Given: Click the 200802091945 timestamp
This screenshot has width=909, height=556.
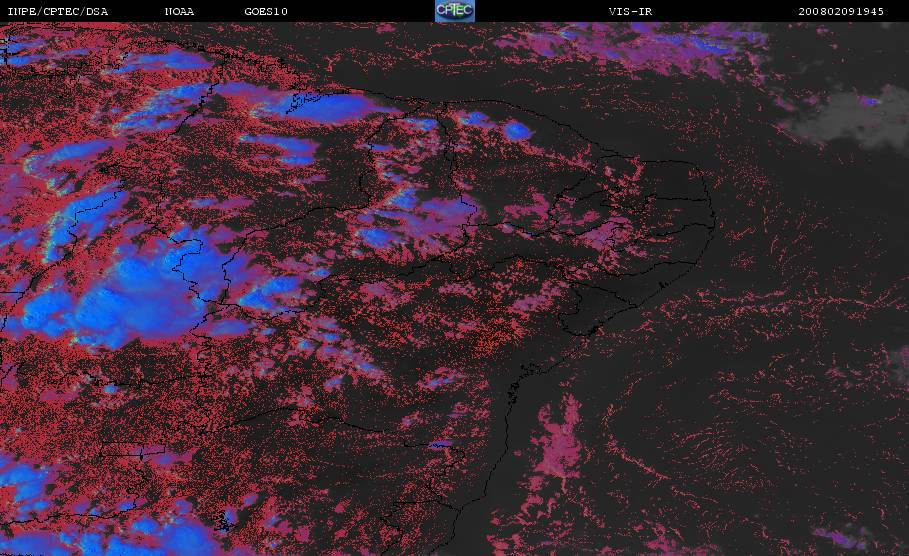Looking at the screenshot, I should (x=841, y=11).
